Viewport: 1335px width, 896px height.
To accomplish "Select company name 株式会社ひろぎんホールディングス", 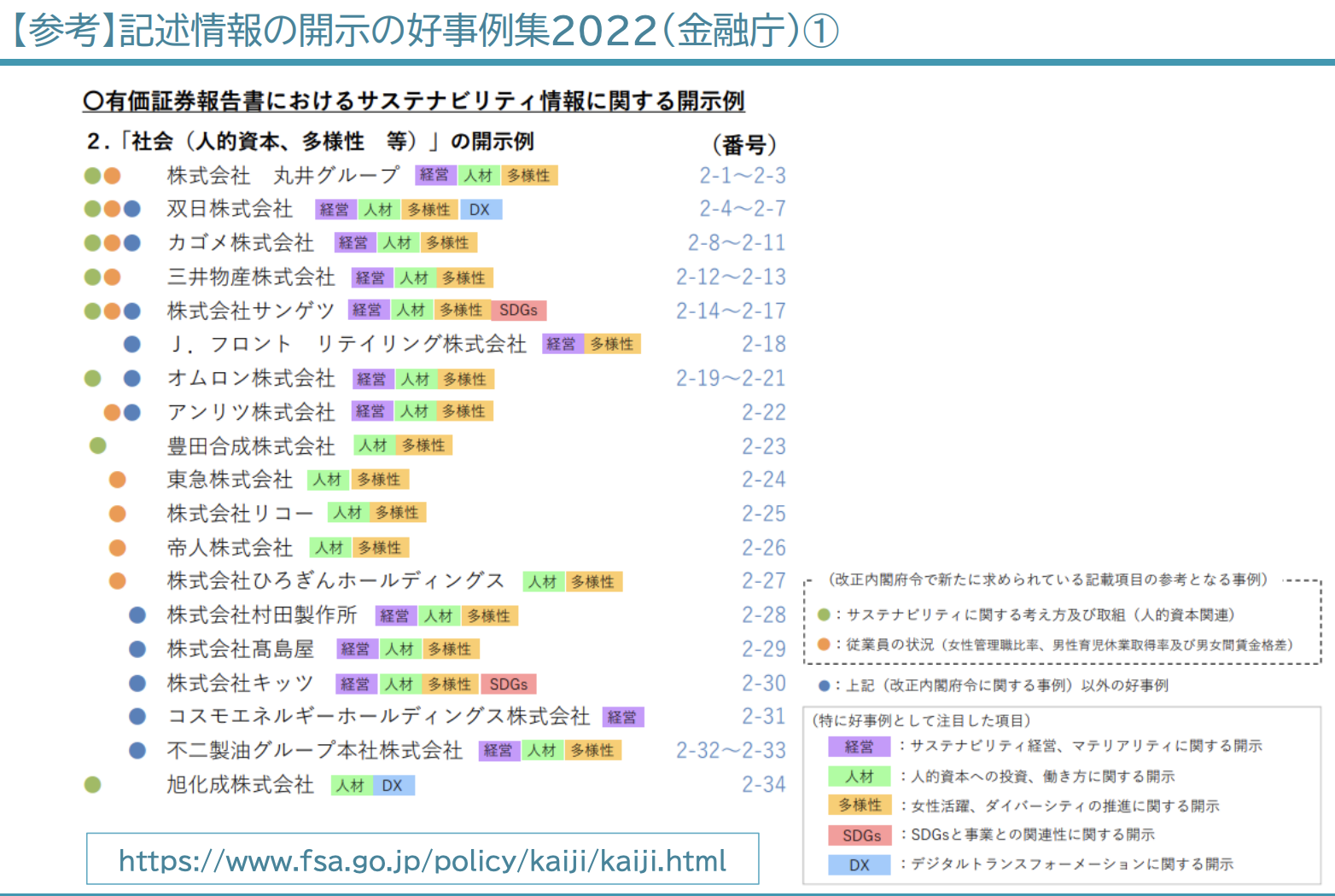I will pyautogui.click(x=336, y=581).
